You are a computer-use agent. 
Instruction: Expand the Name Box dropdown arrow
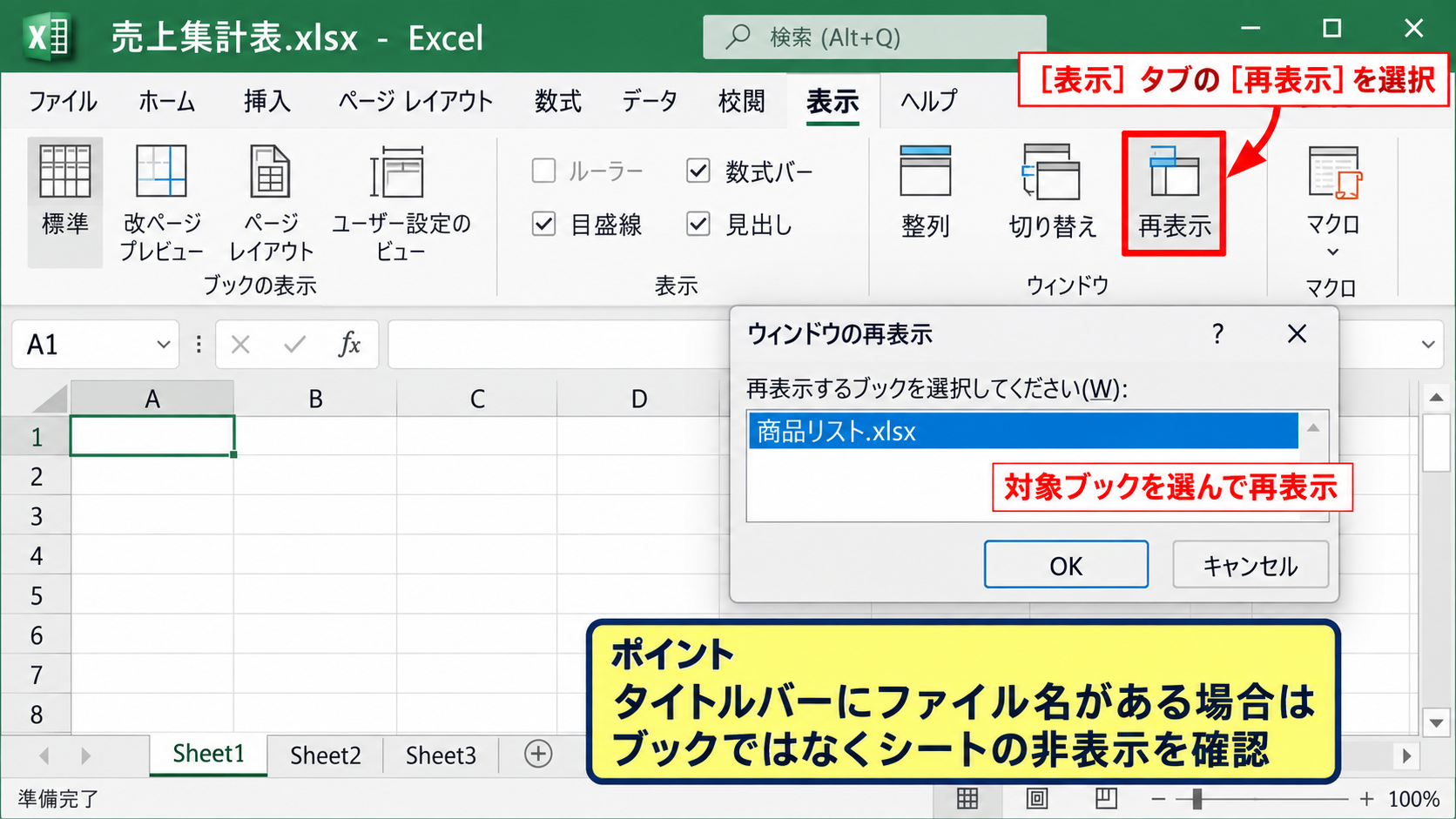163,345
